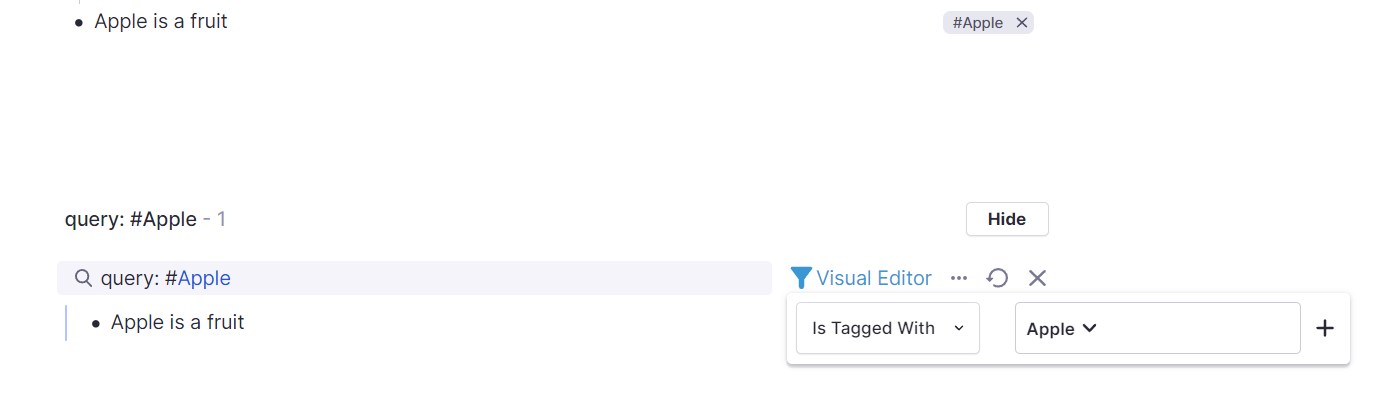Focus the query input field
Viewport: 1385px width, 398px height.
[414, 278]
